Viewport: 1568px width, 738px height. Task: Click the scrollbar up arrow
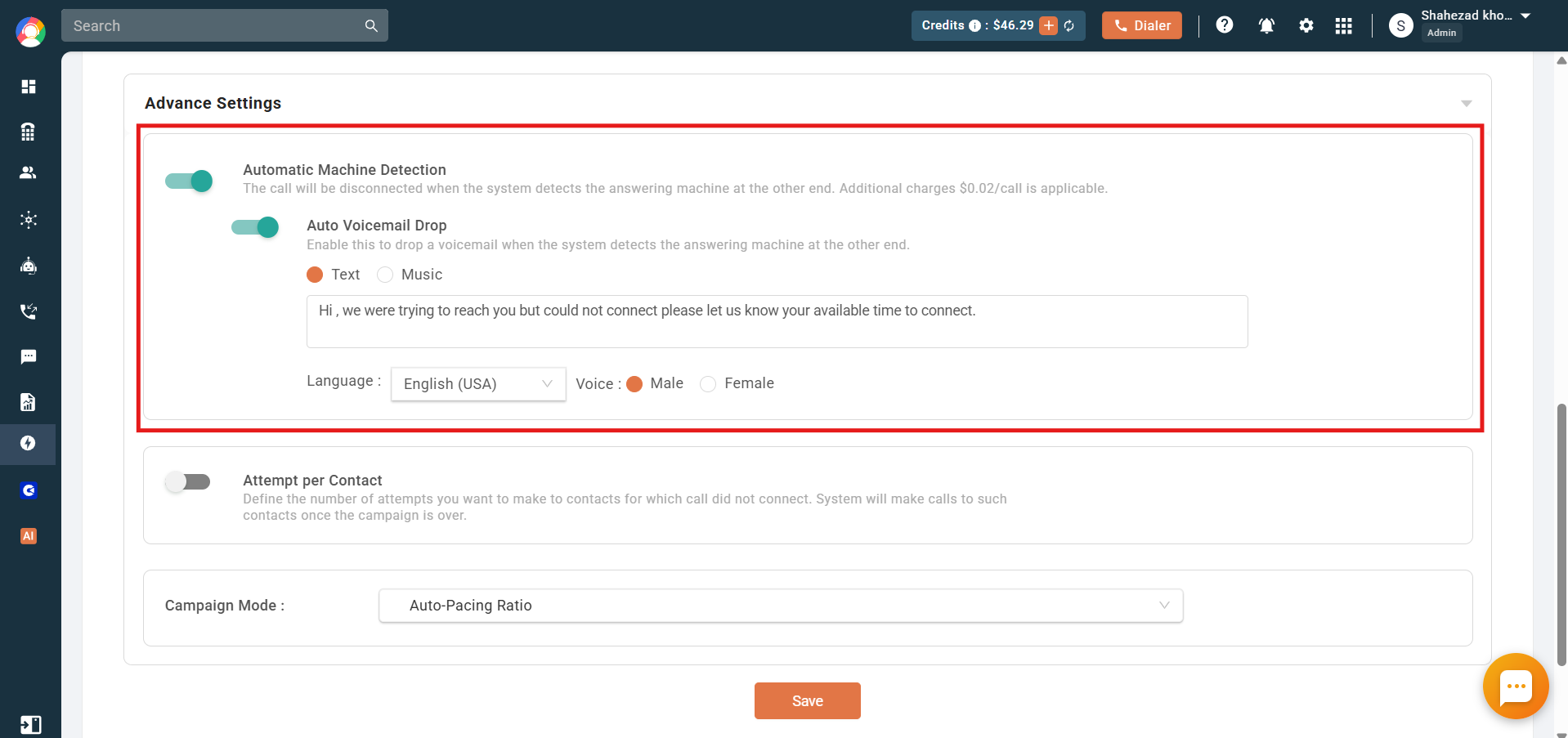(x=1562, y=60)
